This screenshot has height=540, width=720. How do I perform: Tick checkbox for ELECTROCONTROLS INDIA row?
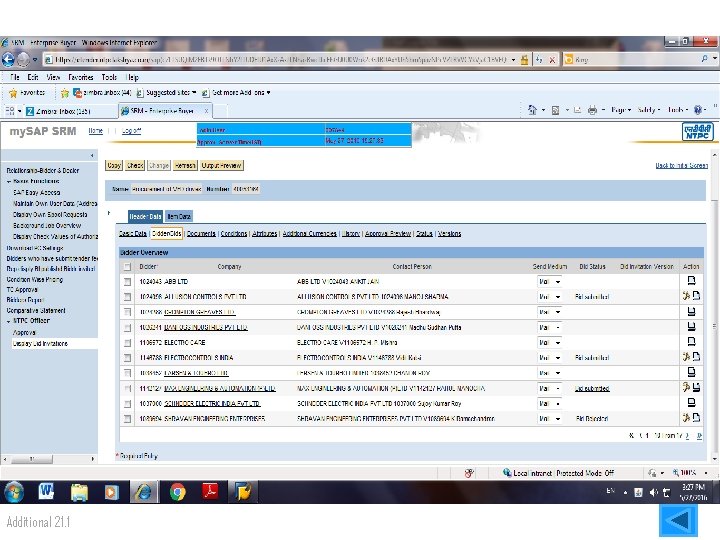pyautogui.click(x=127, y=358)
